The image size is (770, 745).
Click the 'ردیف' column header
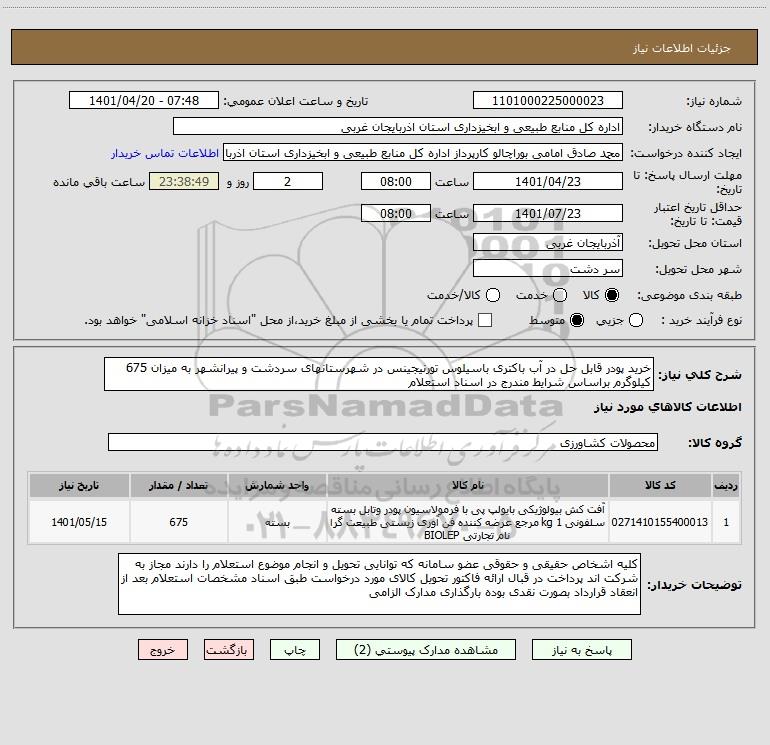[726, 485]
